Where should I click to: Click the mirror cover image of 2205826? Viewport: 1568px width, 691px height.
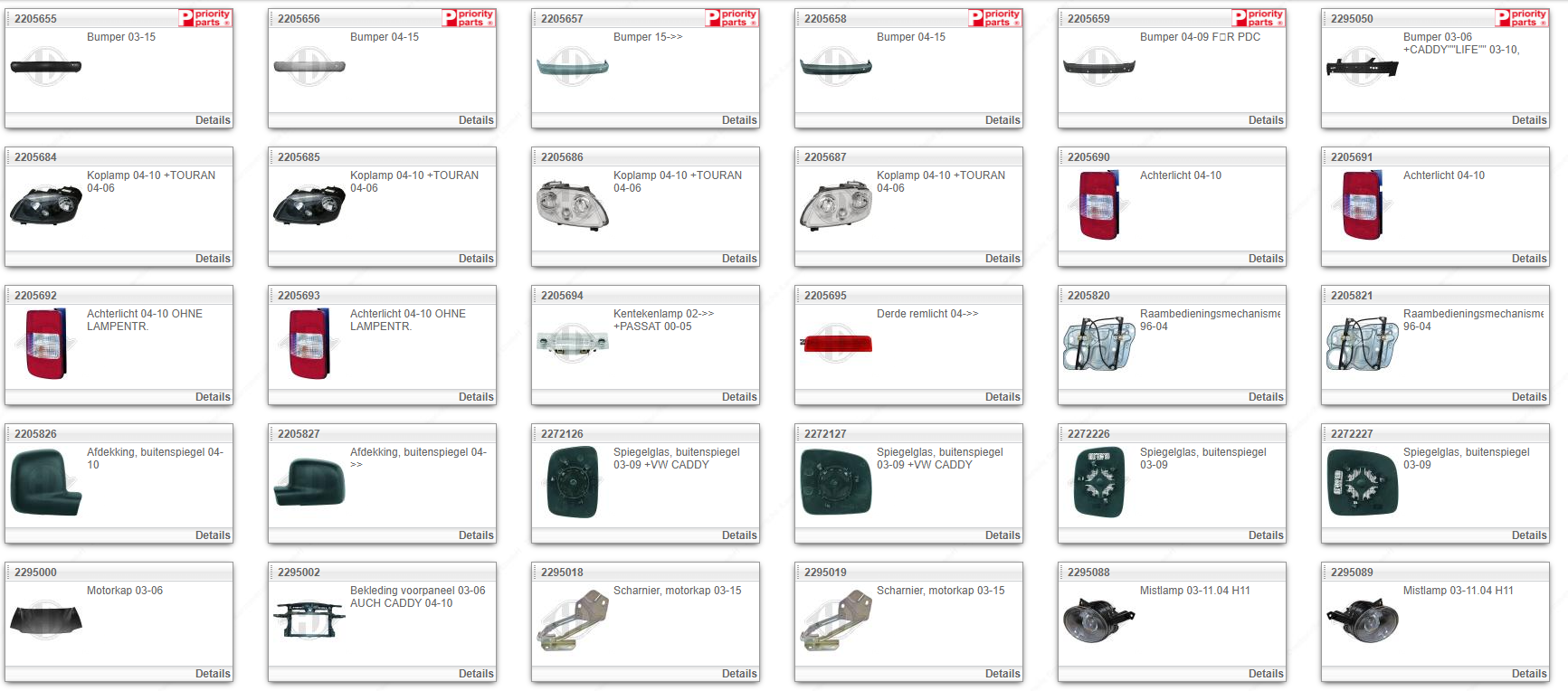[45, 482]
